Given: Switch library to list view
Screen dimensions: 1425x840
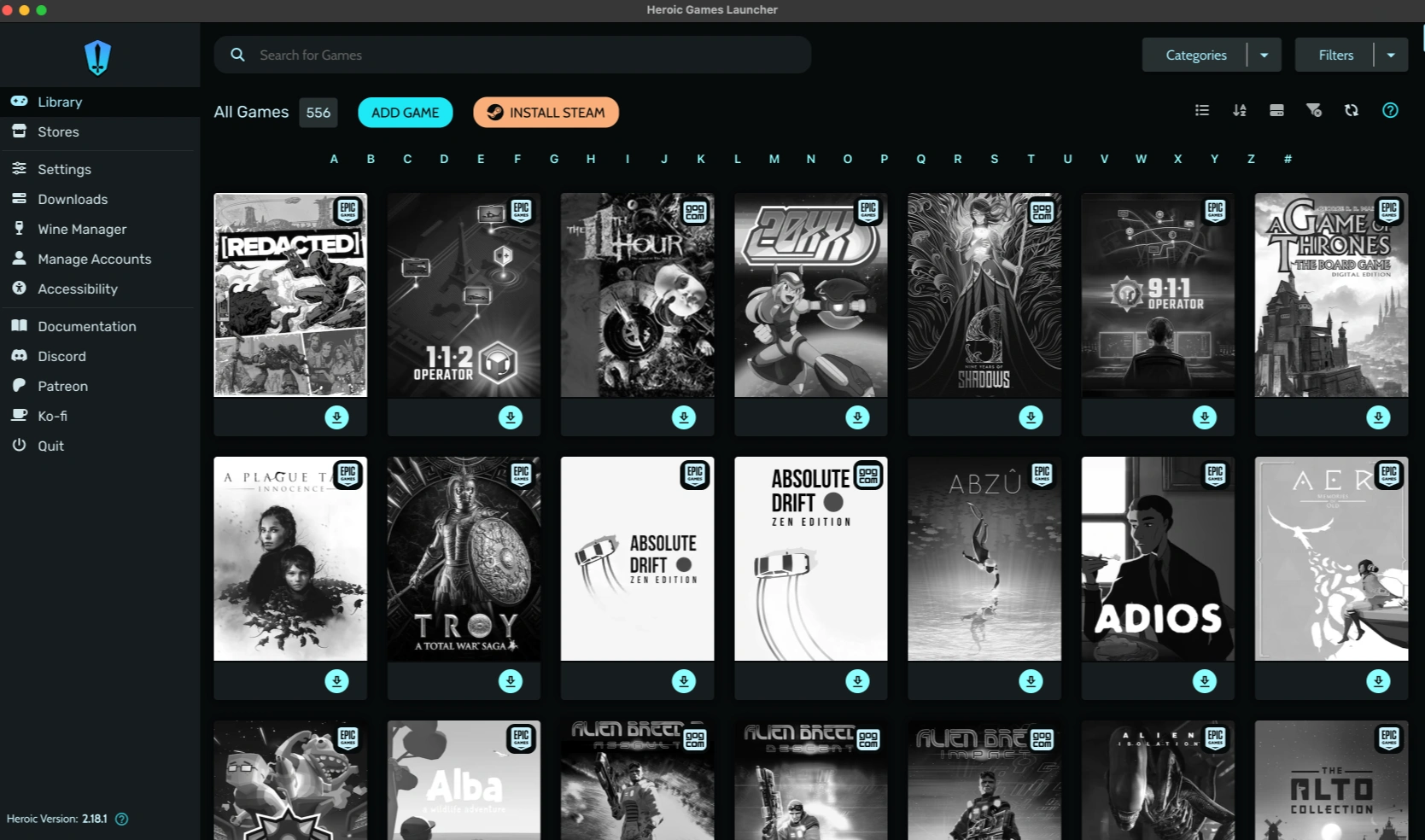Looking at the screenshot, I should (1202, 110).
